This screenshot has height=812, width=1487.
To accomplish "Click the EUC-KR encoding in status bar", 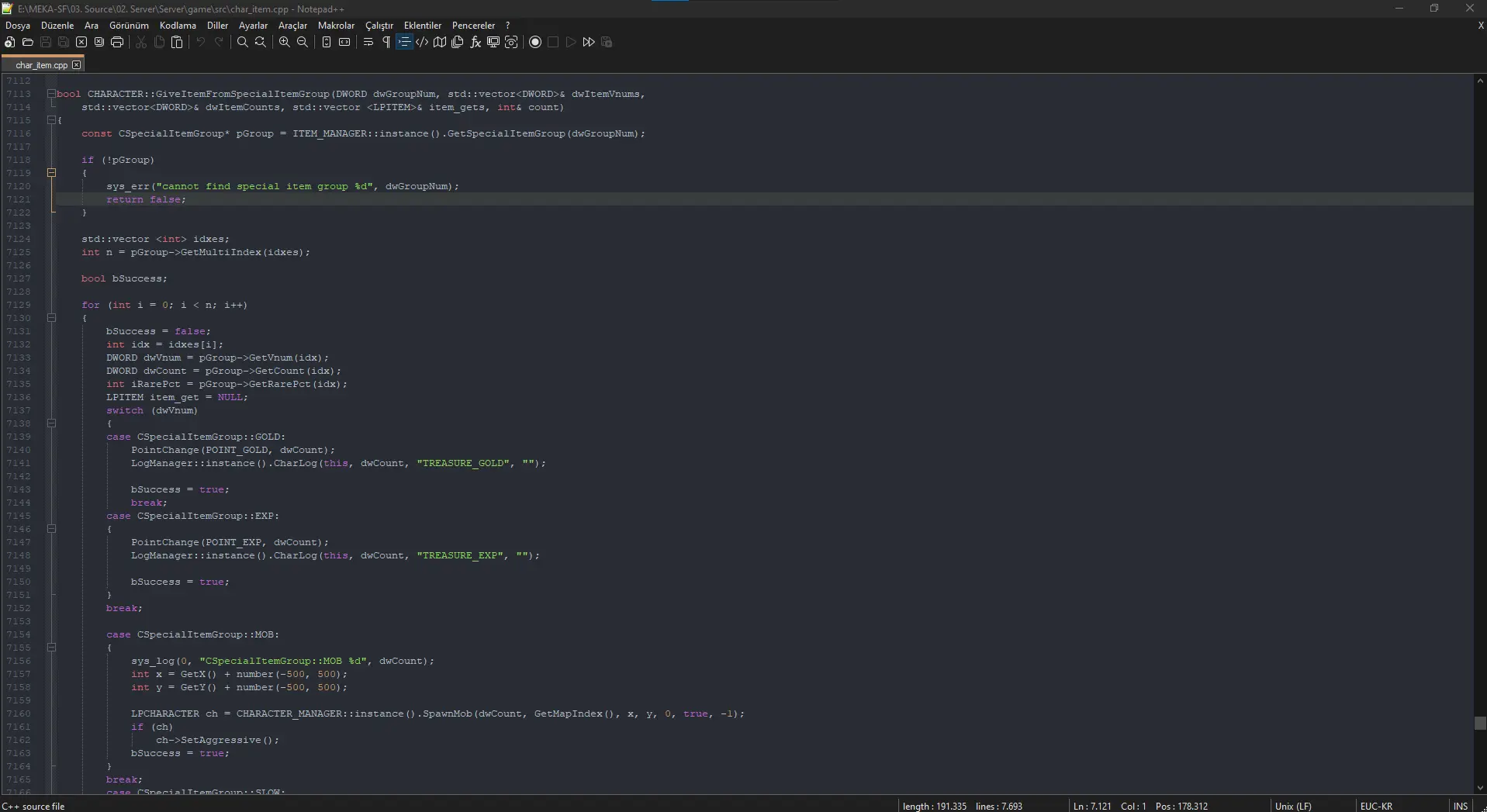I will (1376, 806).
